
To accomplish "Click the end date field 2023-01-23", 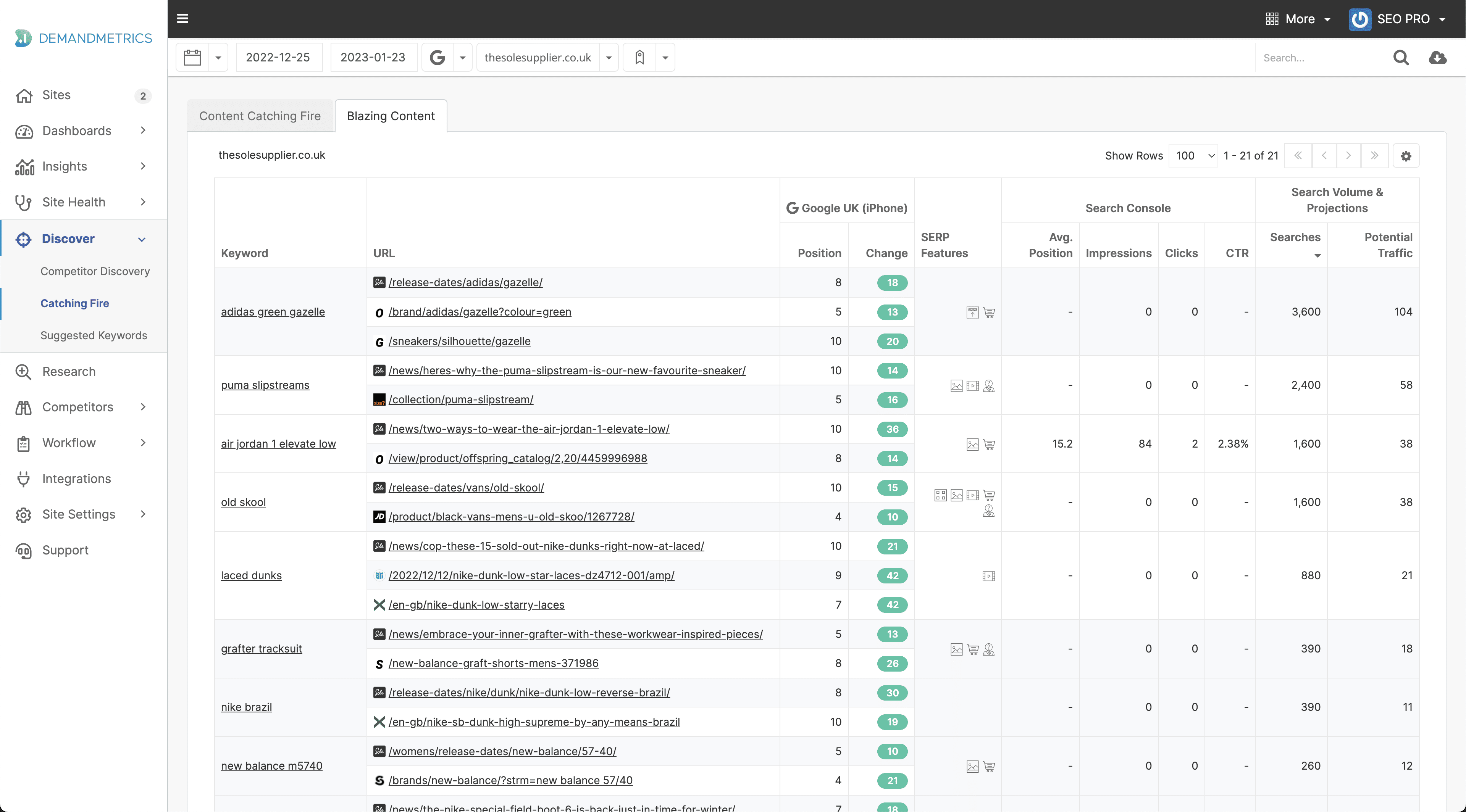I will click(x=373, y=58).
